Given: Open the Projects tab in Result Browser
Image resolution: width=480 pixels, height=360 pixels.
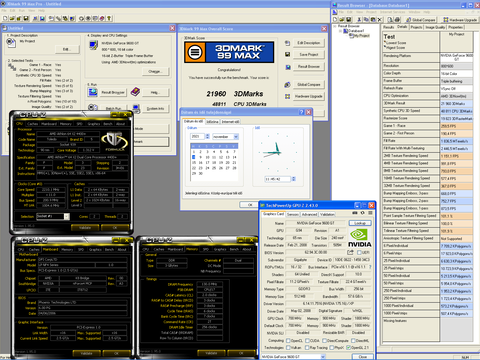Looking at the screenshot, I should pyautogui.click(x=416, y=27).
